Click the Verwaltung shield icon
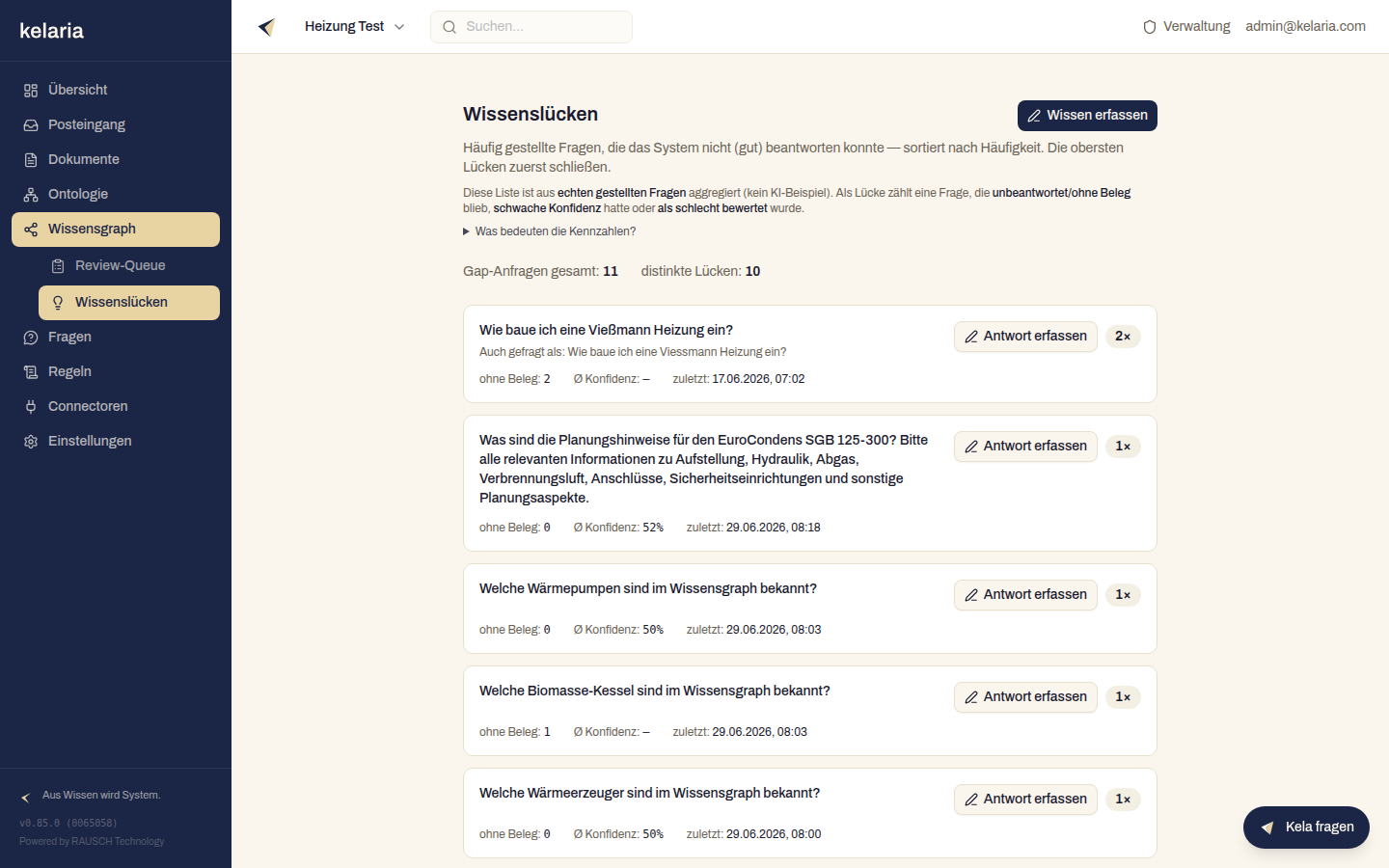This screenshot has width=1389, height=868. 1150,27
